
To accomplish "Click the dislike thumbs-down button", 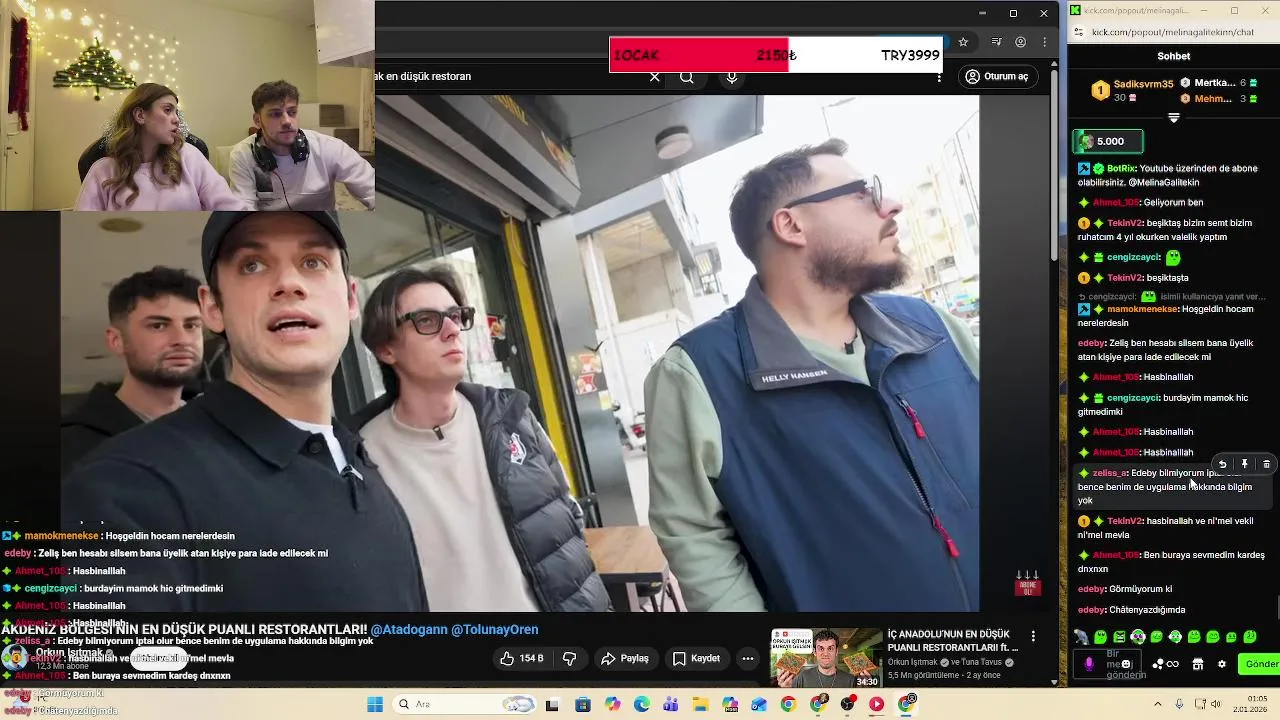I will coord(569,658).
